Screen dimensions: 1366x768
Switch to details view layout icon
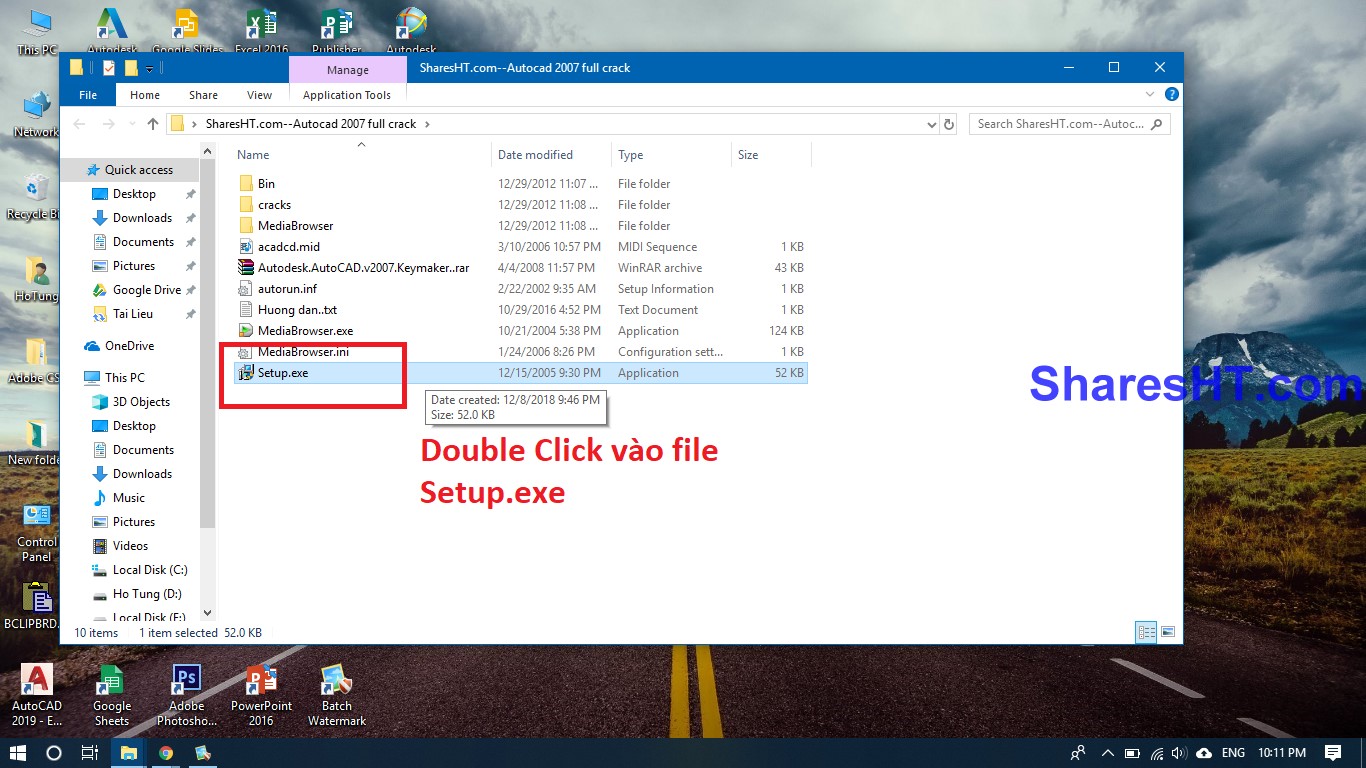(x=1146, y=632)
